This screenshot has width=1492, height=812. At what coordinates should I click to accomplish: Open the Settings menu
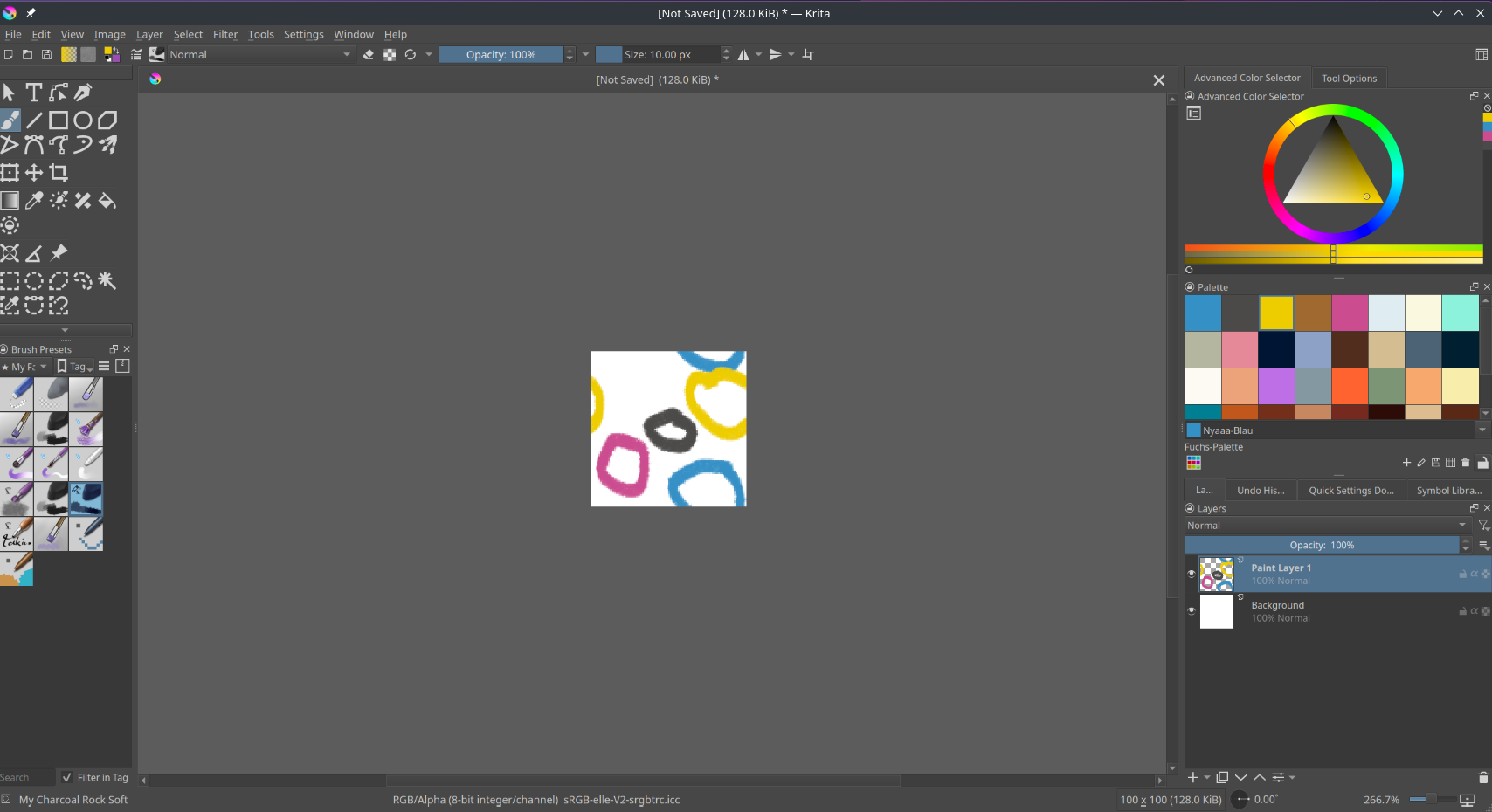coord(303,35)
